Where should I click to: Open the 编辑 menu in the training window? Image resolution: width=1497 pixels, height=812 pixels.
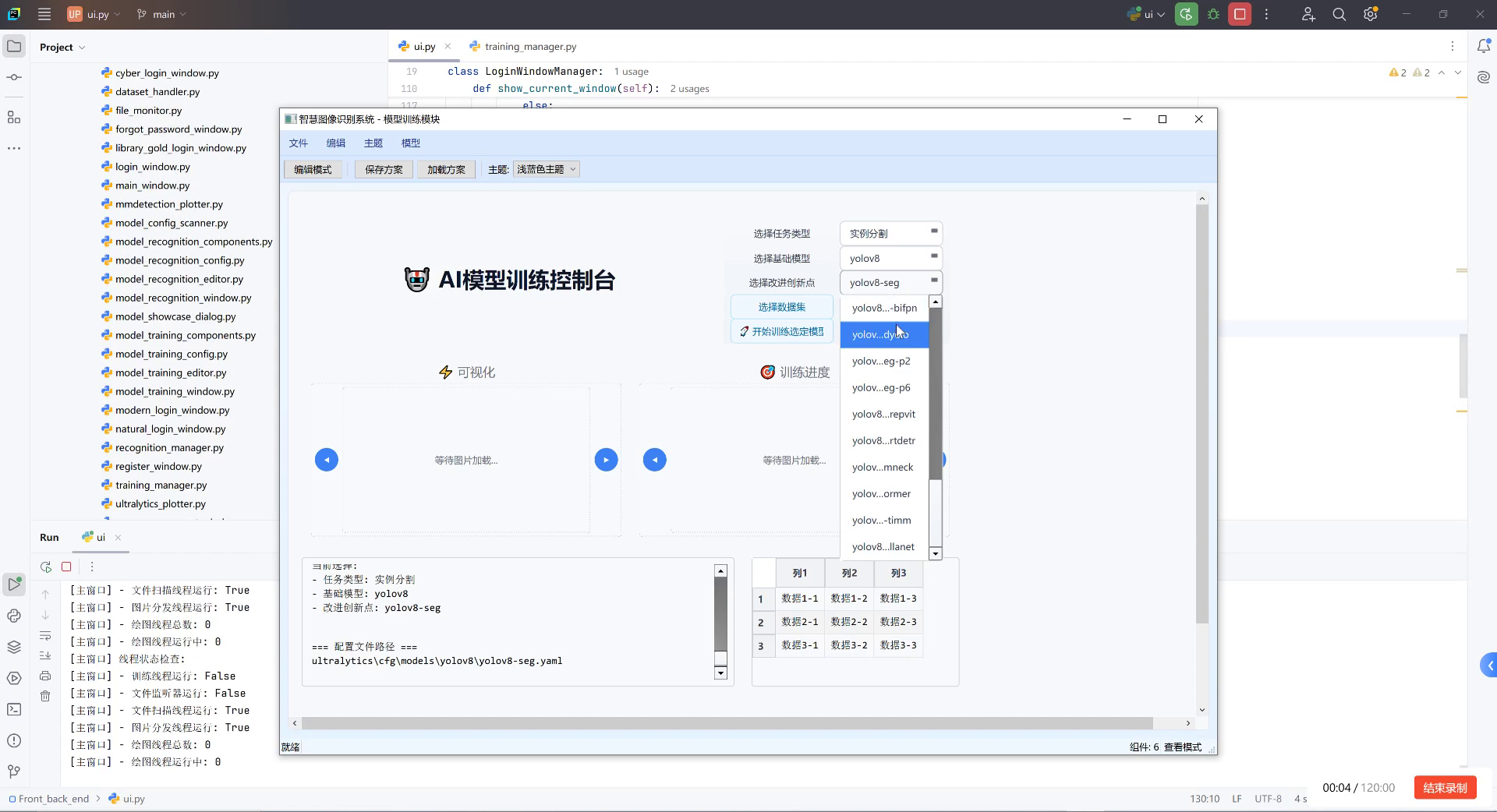click(x=335, y=143)
